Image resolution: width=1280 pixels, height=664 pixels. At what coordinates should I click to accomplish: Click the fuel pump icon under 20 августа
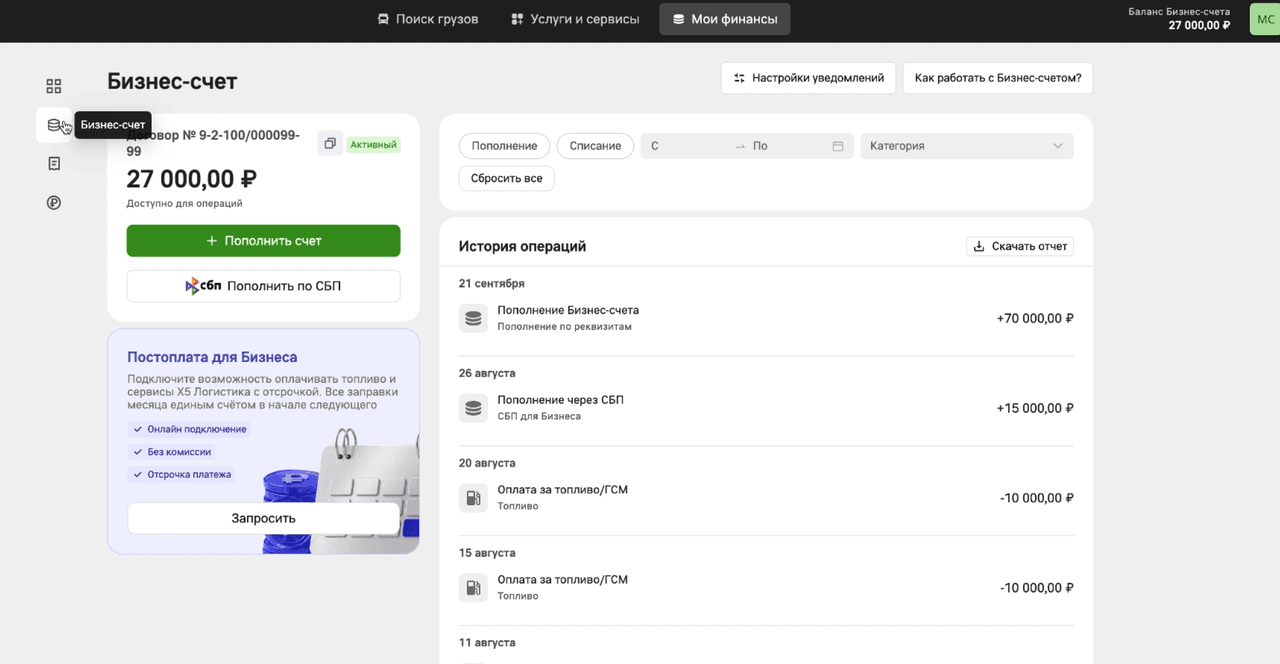tap(473, 498)
